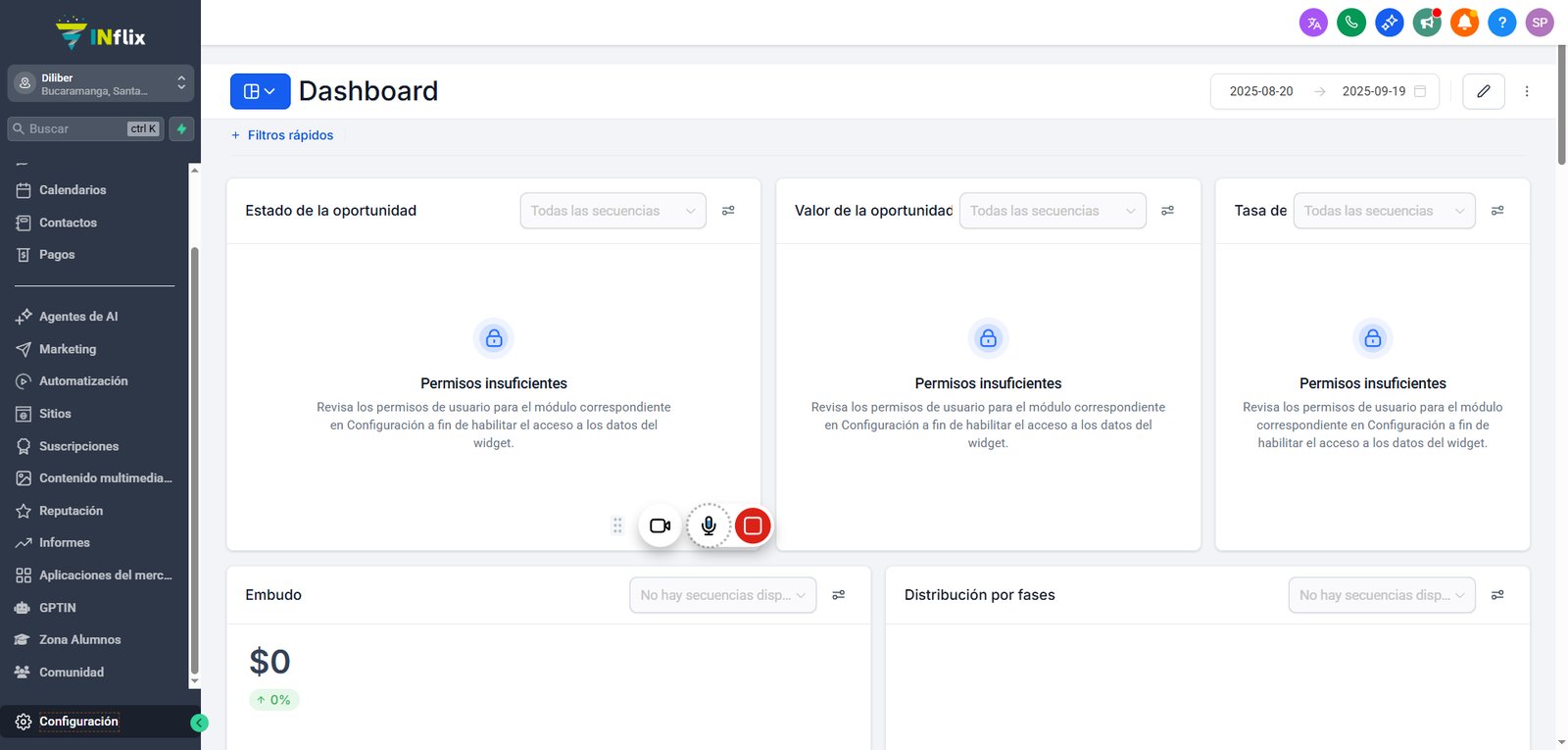Open settings for Tasa de widget
1568x750 pixels.
point(1497,211)
